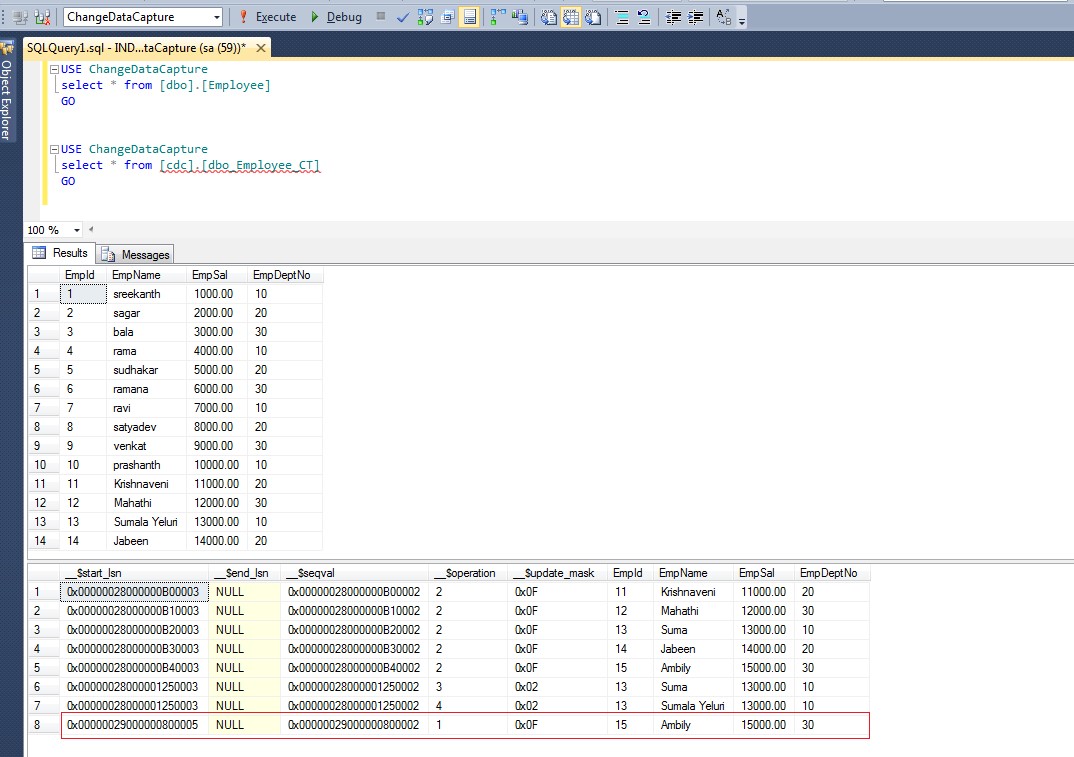Comment out the selected lines

[622, 17]
